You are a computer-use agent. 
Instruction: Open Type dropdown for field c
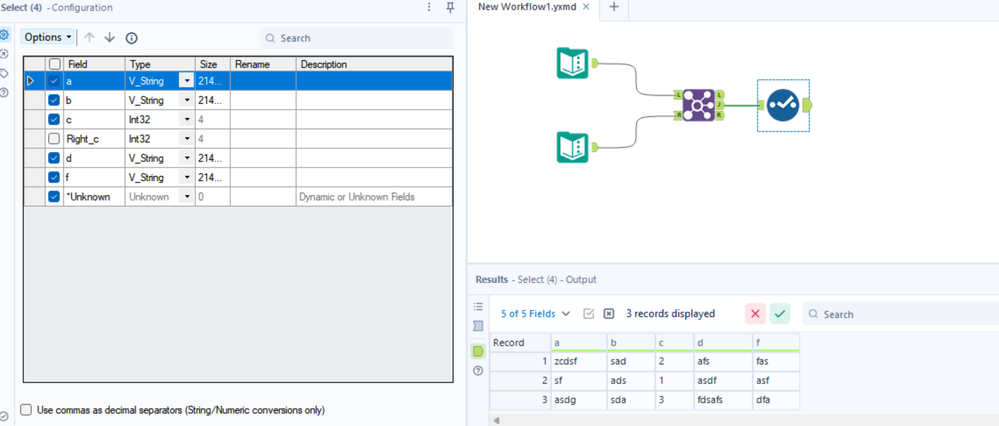(187, 120)
